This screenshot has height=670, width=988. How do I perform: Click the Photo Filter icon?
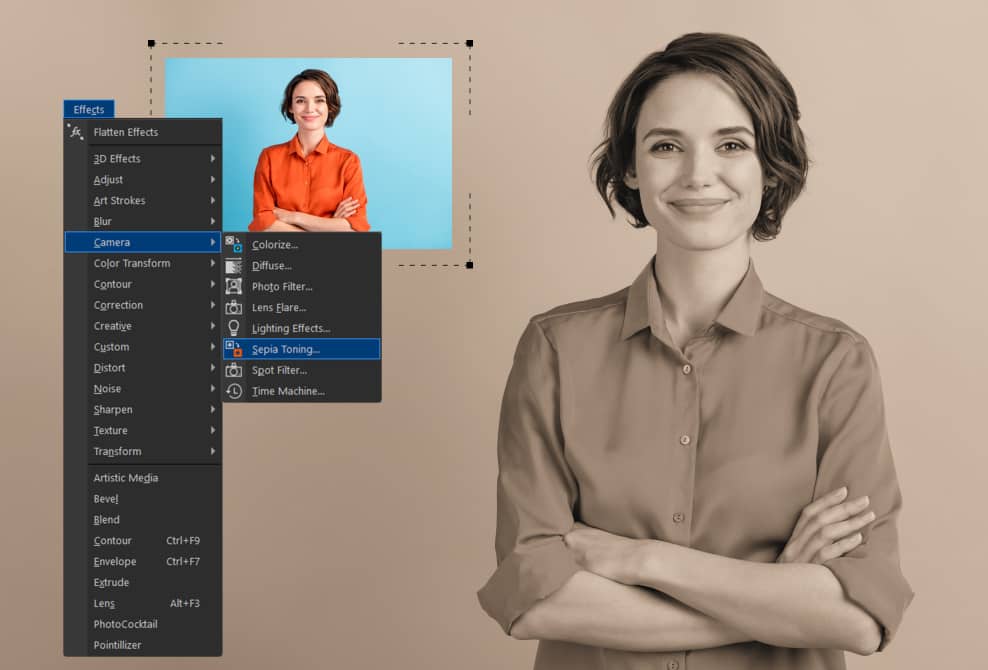click(x=234, y=287)
